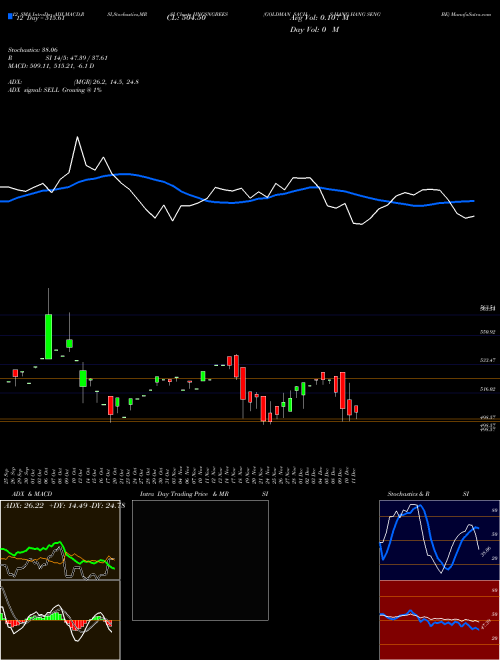Click the 'Day Vol: 0 M' readout

point(314,29)
